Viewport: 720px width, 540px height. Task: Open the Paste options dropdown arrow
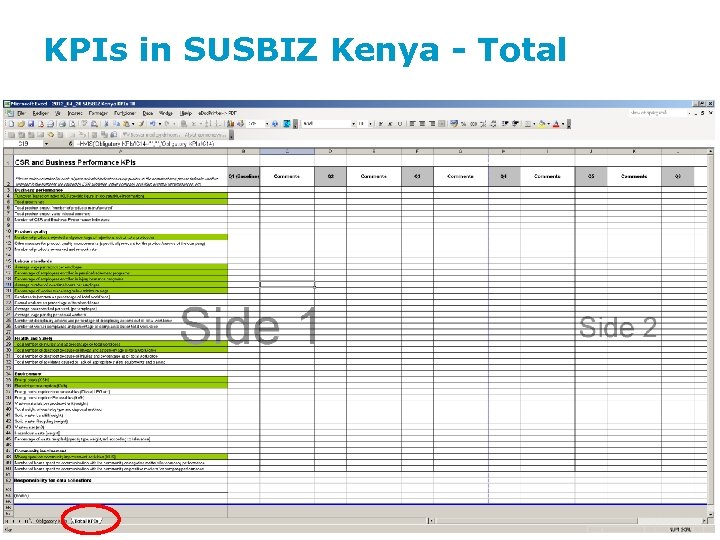133,124
